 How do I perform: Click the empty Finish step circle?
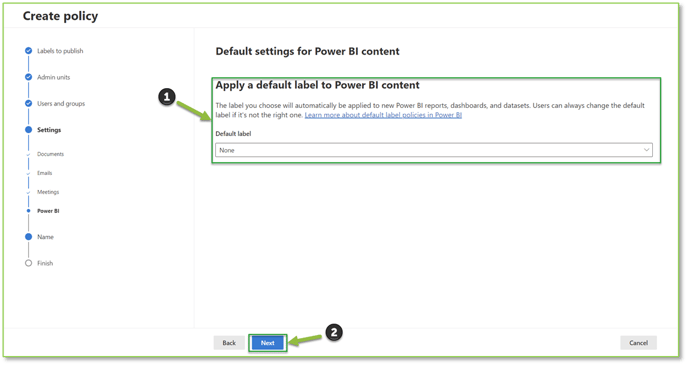coord(28,263)
